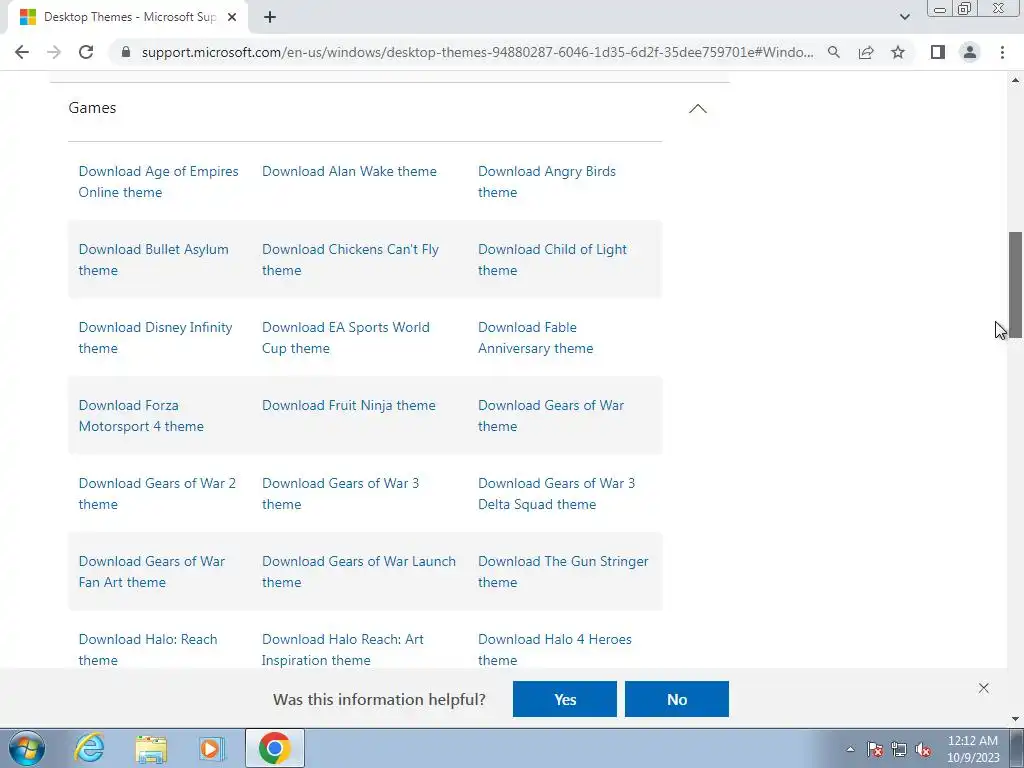Download Chickens Can't Fly theme
The width and height of the screenshot is (1024, 768).
350,259
